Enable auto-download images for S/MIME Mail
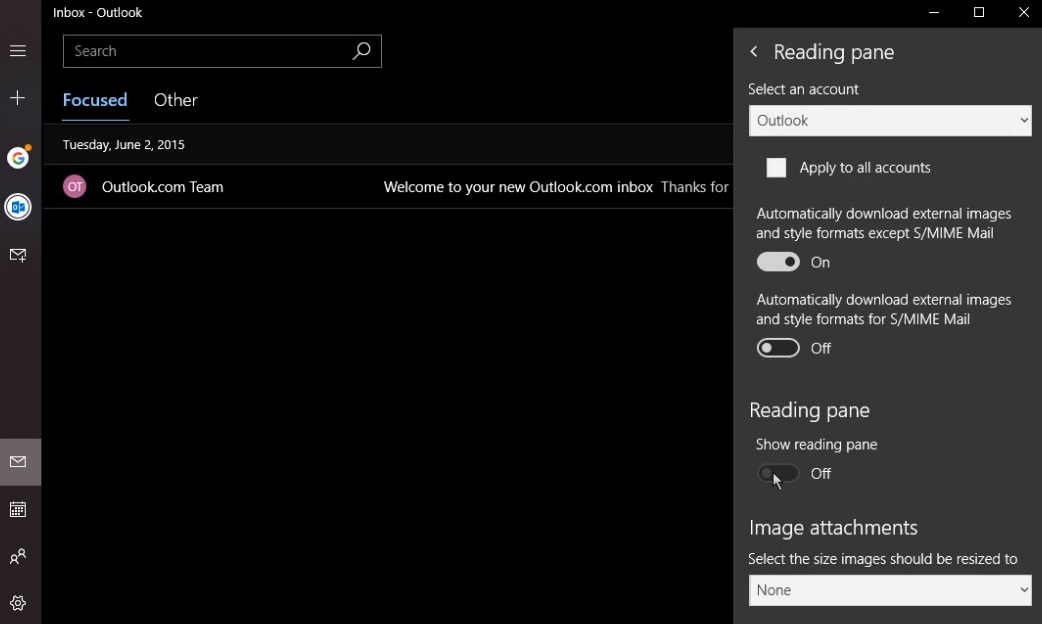Screen dimensions: 1042x624 point(778,348)
